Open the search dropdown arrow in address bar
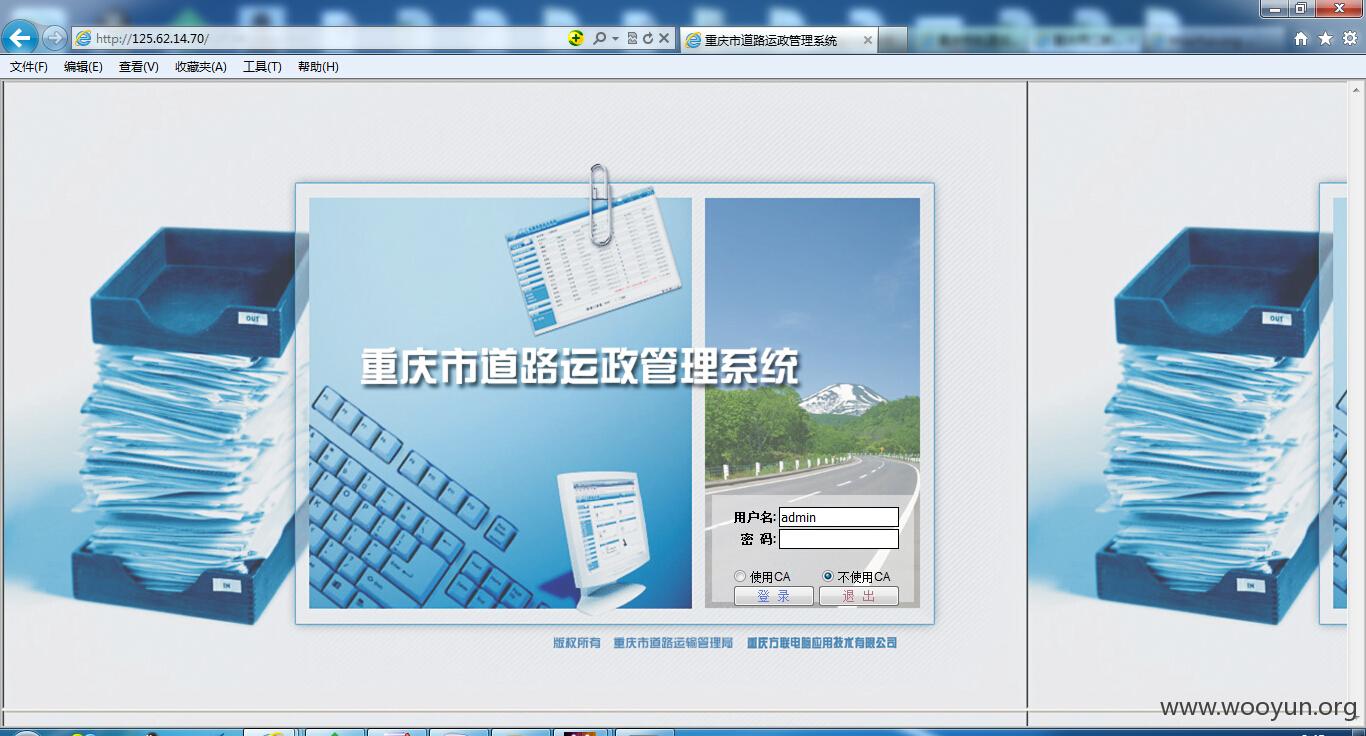 point(615,39)
